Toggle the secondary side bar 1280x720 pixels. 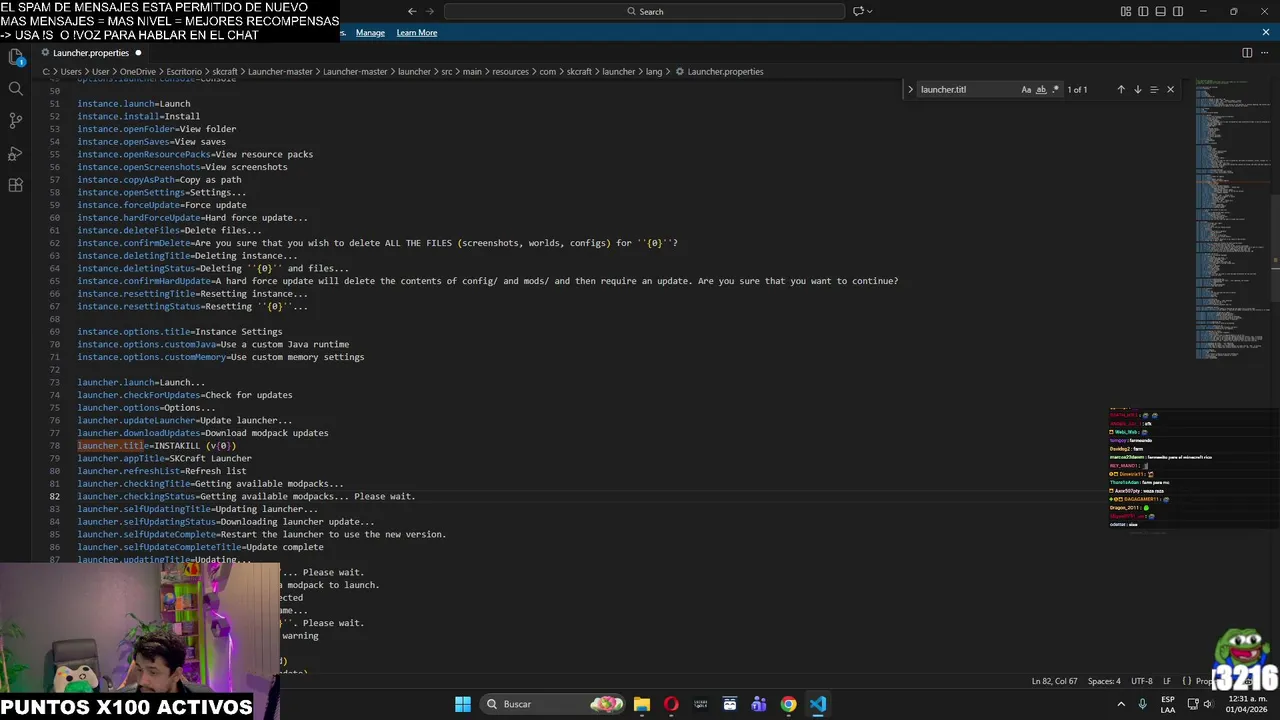click(1178, 11)
